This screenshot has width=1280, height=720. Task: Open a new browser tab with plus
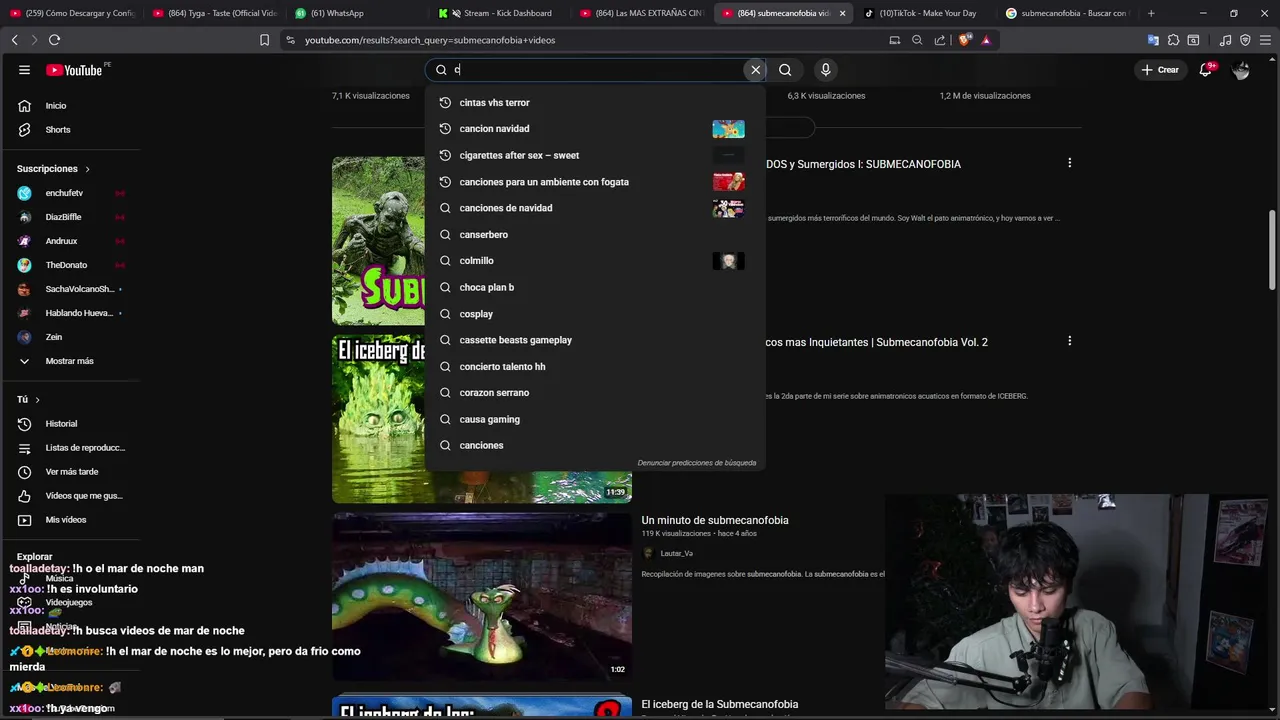click(1151, 13)
